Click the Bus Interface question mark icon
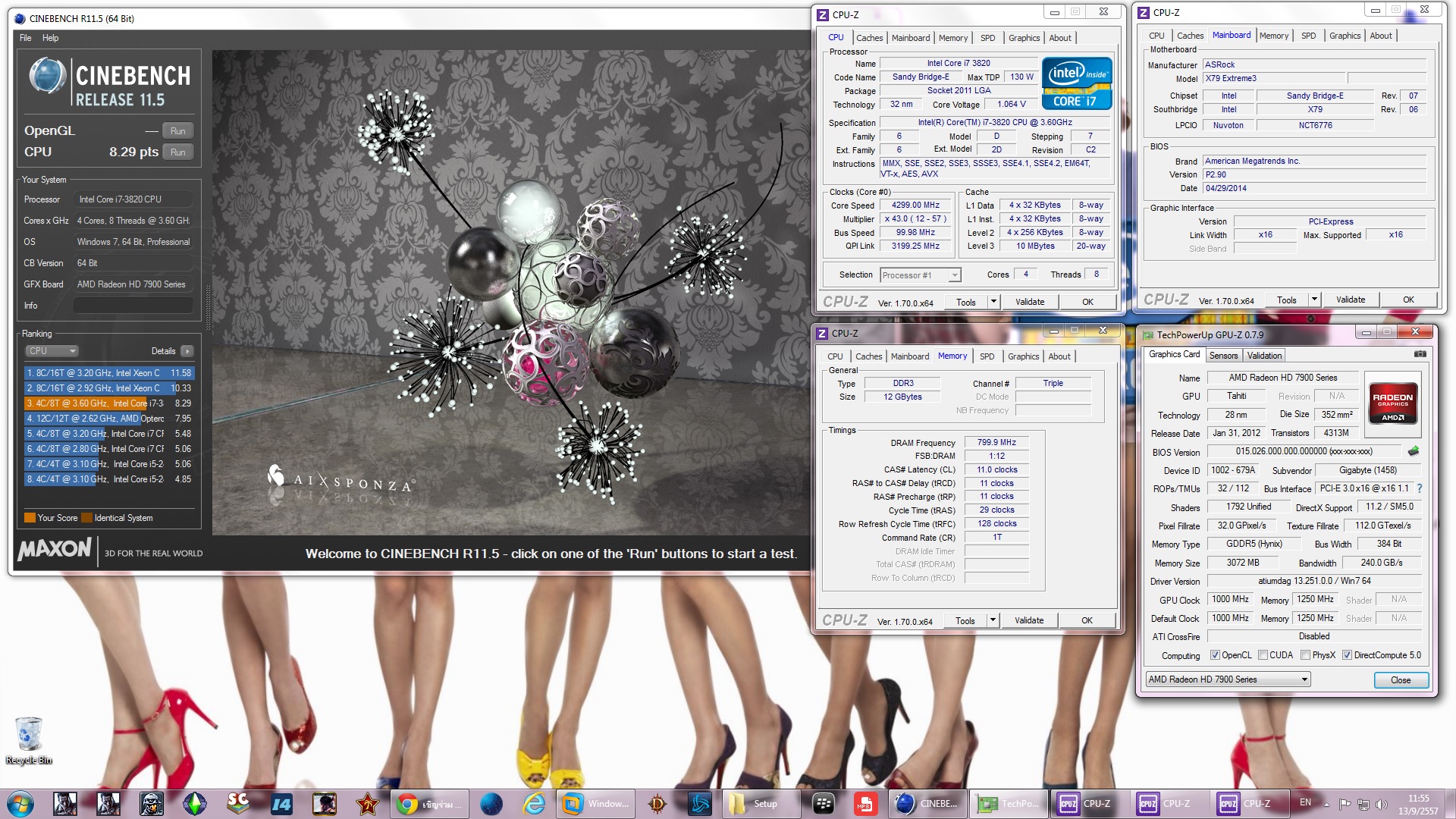 pyautogui.click(x=1420, y=488)
